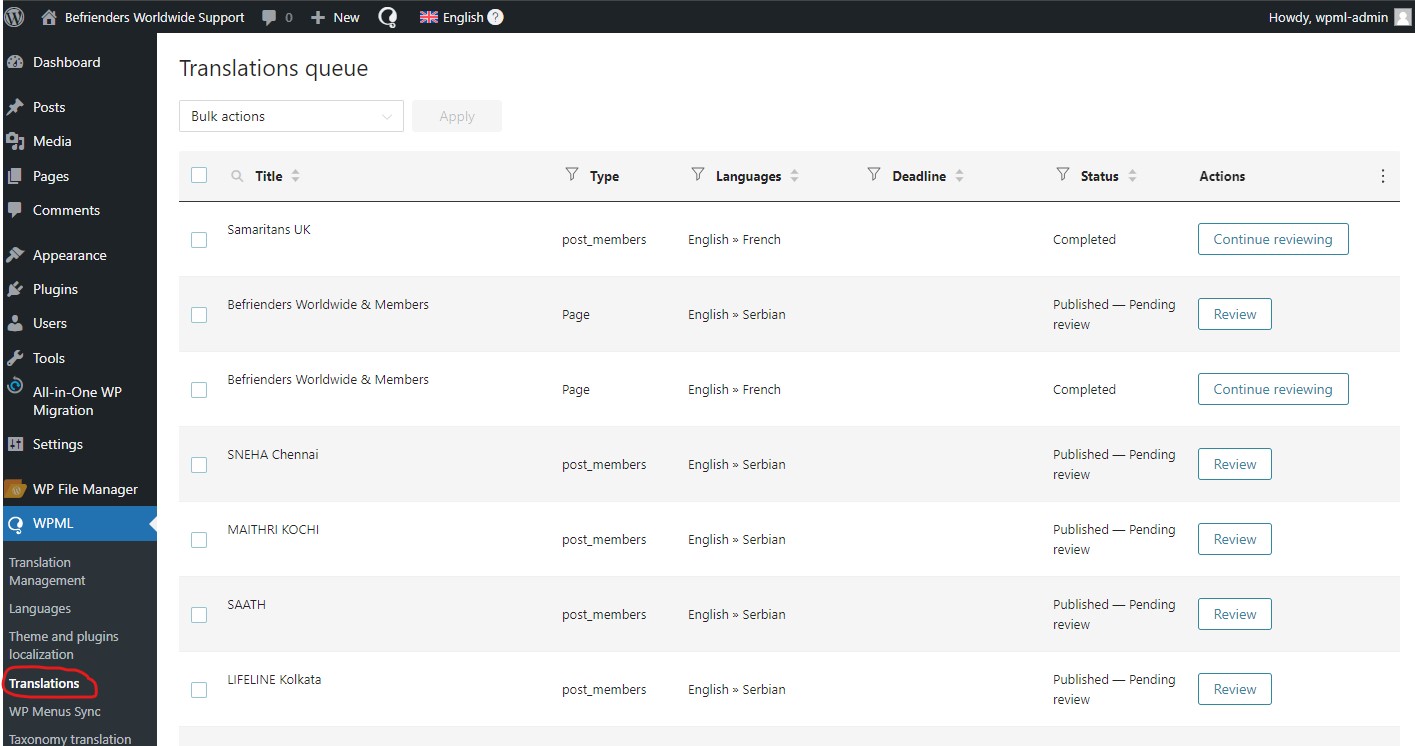Open the Type column filter funnel
This screenshot has height=746, width=1415.
click(572, 175)
